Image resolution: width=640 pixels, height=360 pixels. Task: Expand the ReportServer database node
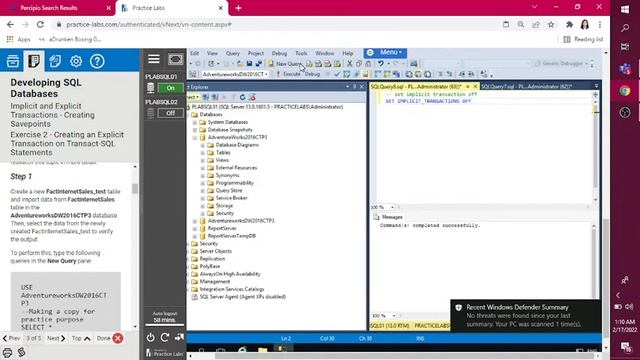click(x=195, y=229)
